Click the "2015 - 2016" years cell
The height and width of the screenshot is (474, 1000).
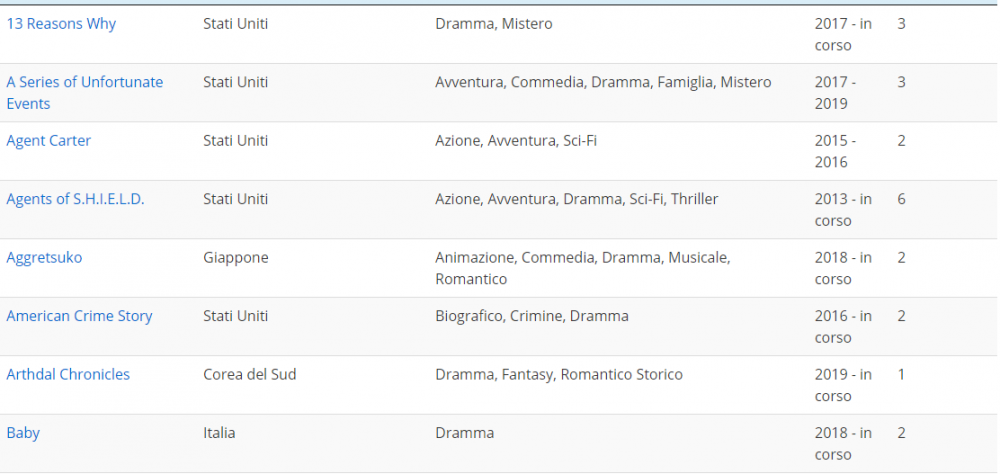pyautogui.click(x=834, y=151)
